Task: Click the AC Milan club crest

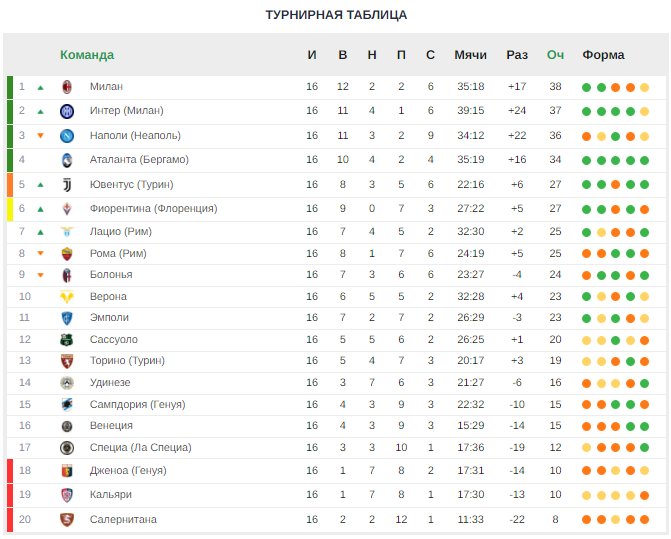Action: coord(67,87)
